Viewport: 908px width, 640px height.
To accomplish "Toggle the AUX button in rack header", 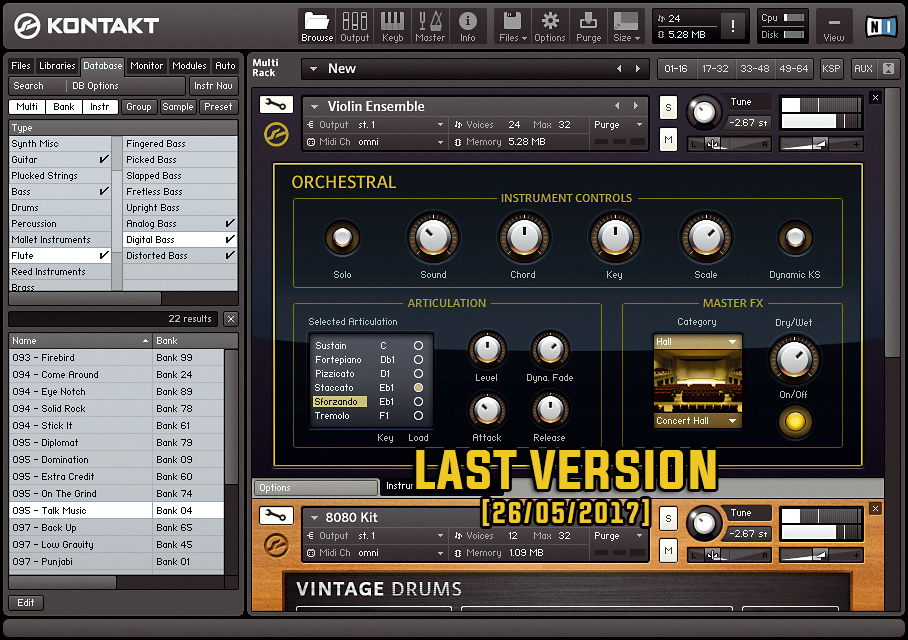I will pos(863,68).
